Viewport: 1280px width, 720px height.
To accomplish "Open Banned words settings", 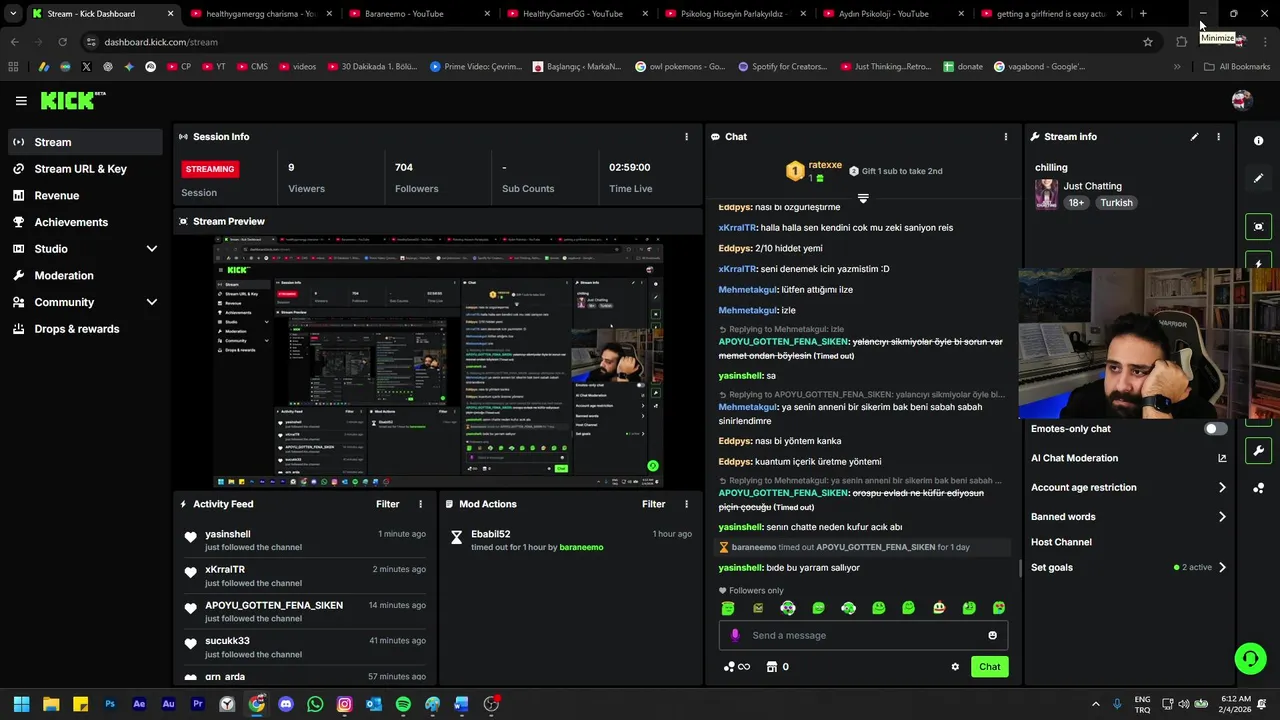I will point(1128,517).
